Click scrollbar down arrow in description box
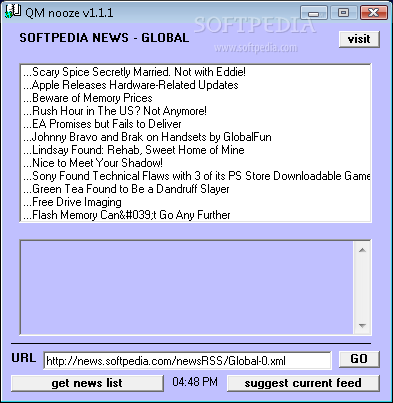This screenshot has height=403, width=393. coord(362,326)
